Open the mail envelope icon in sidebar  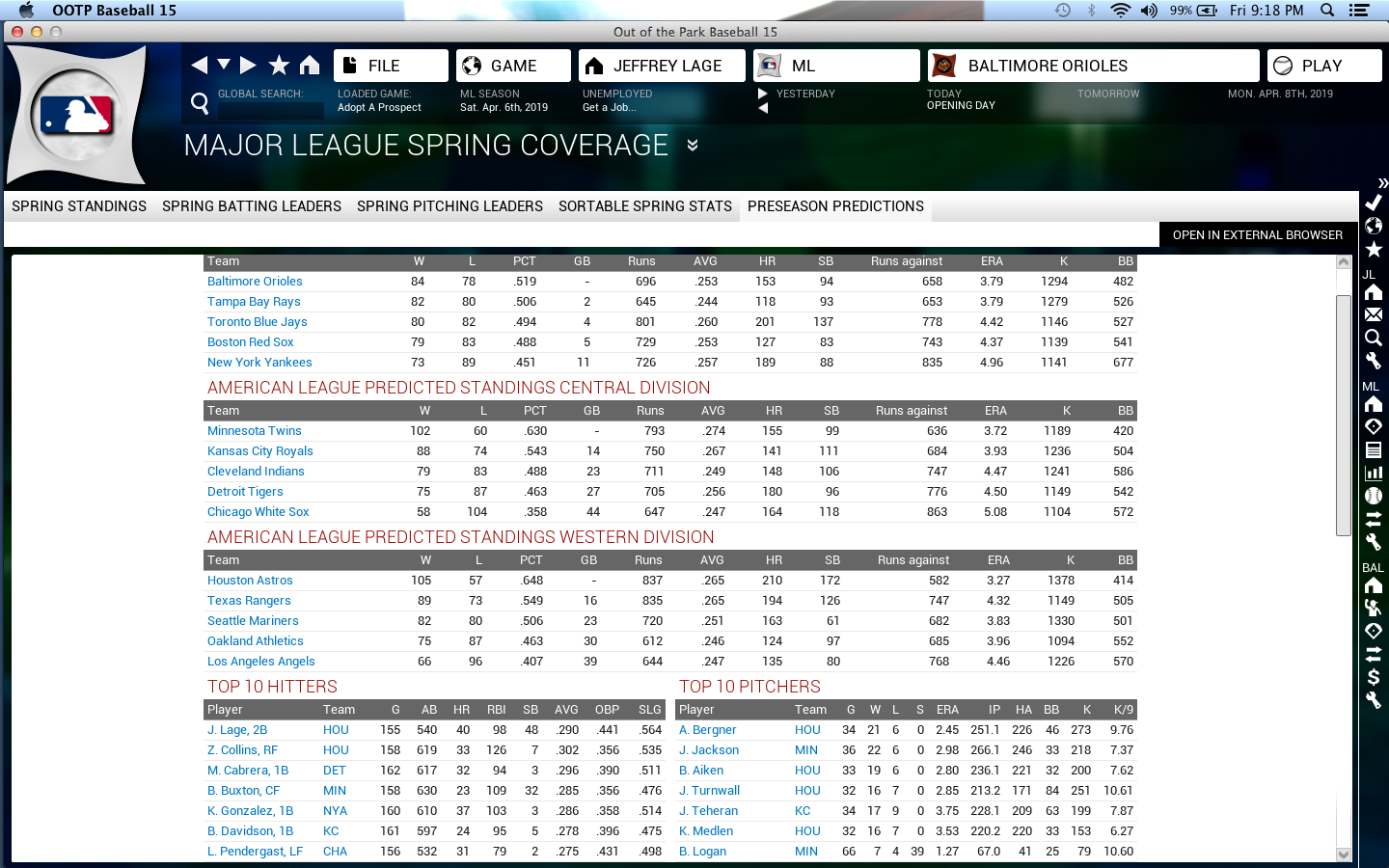point(1374,314)
